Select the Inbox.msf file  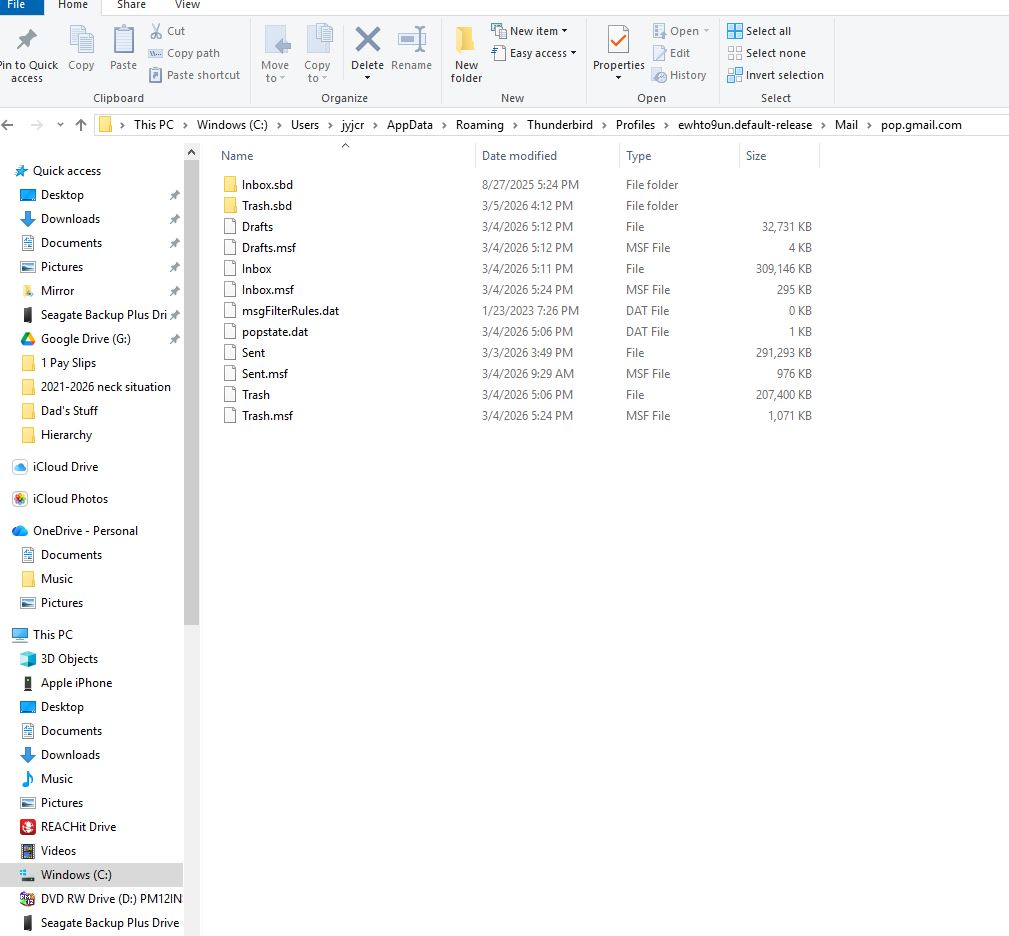click(x=267, y=289)
